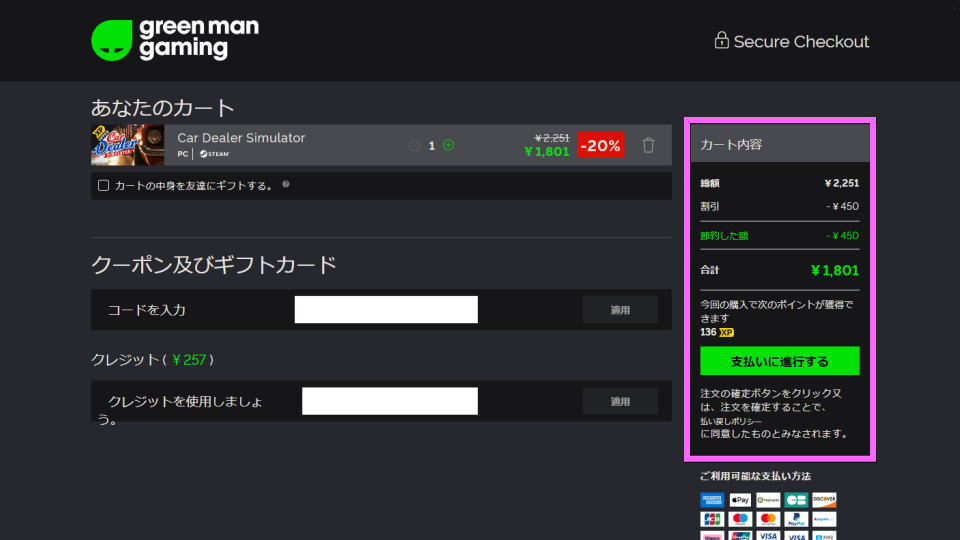Click the gift info help icon

click(286, 184)
